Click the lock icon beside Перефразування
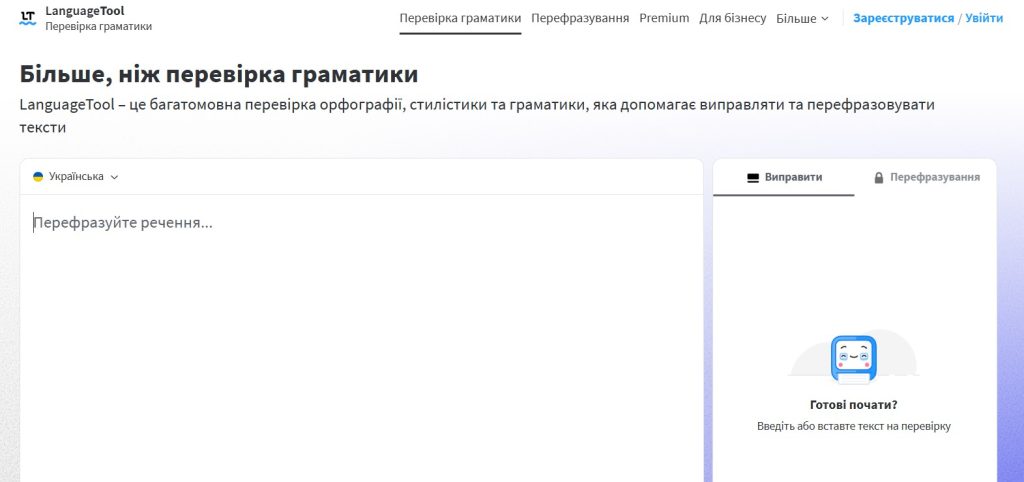Image resolution: width=1024 pixels, height=482 pixels. click(x=879, y=177)
